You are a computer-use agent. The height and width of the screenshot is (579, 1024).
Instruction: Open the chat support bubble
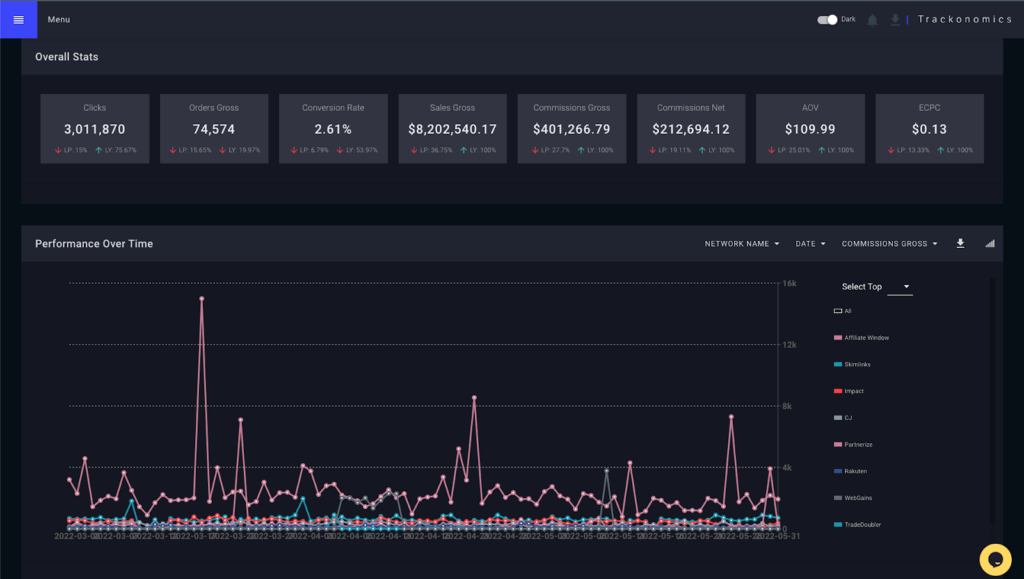pos(995,558)
